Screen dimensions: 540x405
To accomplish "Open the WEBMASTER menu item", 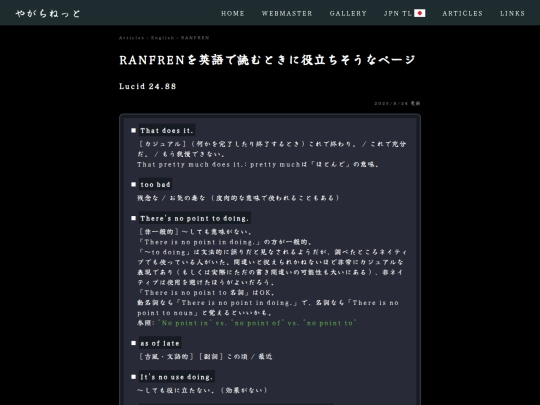I will [x=287, y=13].
